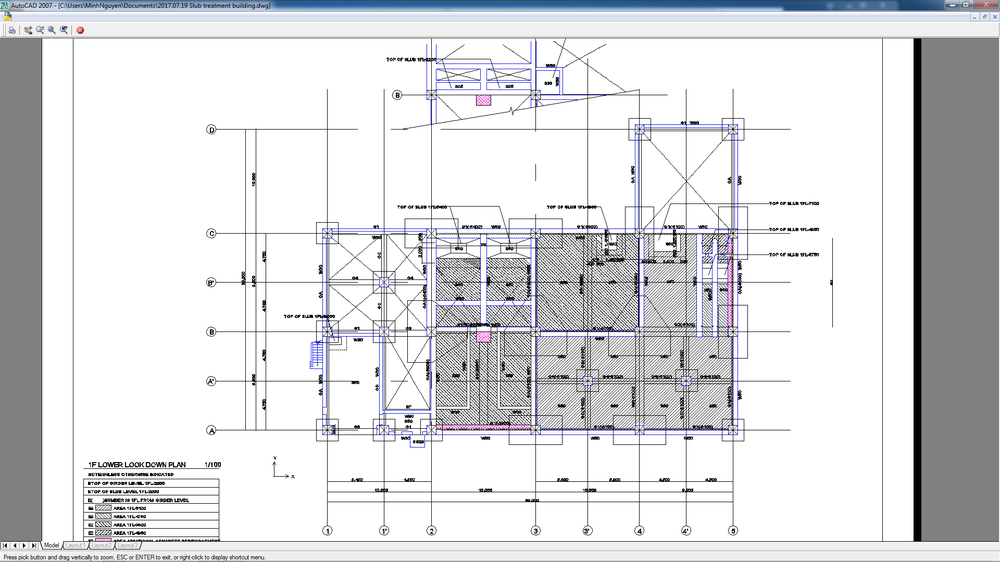Open the Layout1 tab

click(75, 545)
